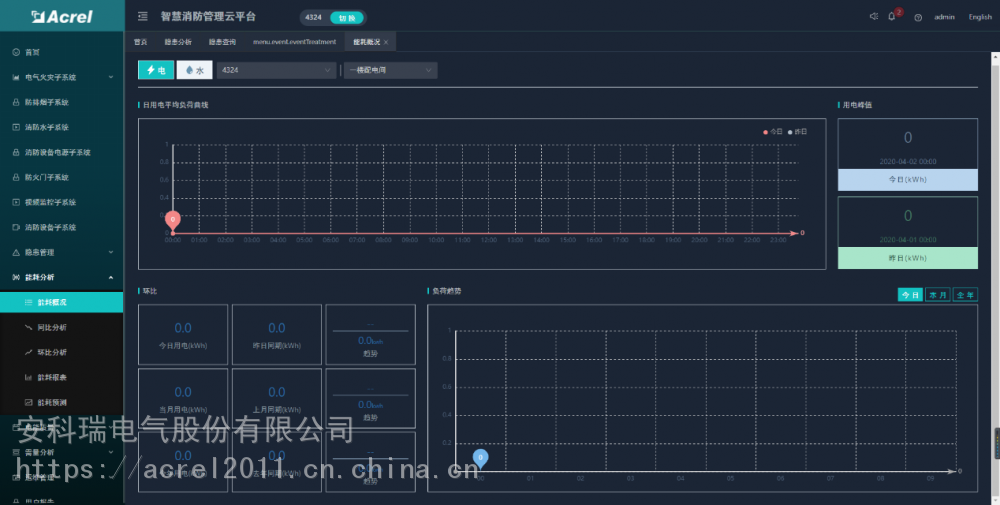Select 本月 load trend range

click(x=937, y=295)
